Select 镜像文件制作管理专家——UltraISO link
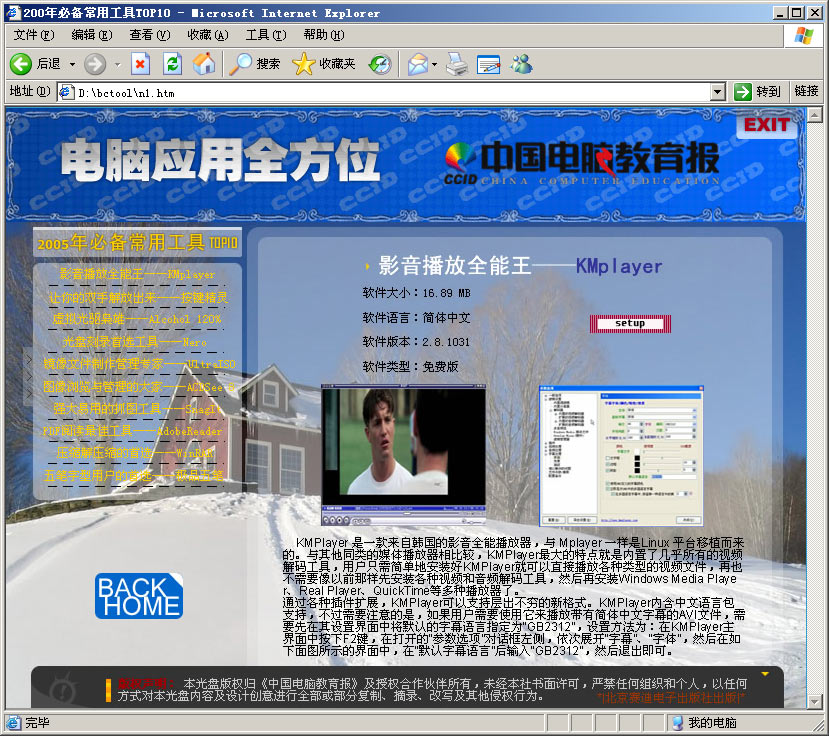 pos(139,364)
